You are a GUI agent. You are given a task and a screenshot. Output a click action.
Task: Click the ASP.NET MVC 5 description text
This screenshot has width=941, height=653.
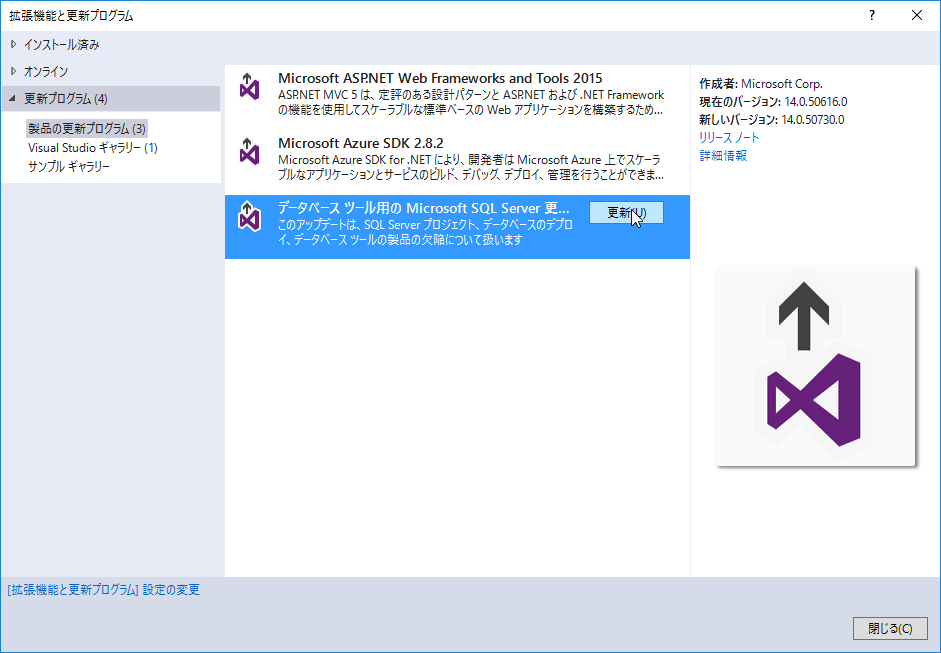(x=471, y=103)
